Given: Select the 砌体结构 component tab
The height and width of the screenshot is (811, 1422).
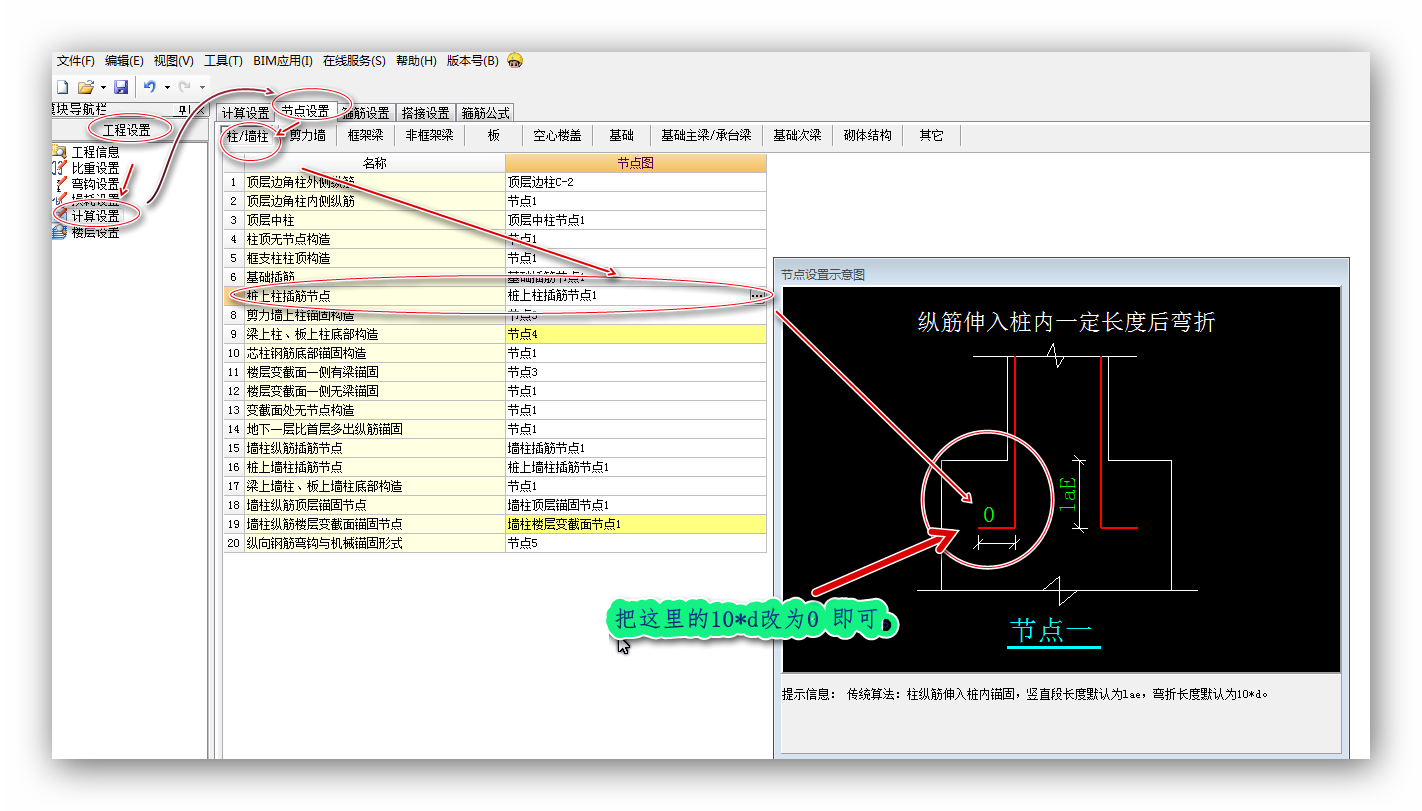Looking at the screenshot, I should [x=867, y=136].
